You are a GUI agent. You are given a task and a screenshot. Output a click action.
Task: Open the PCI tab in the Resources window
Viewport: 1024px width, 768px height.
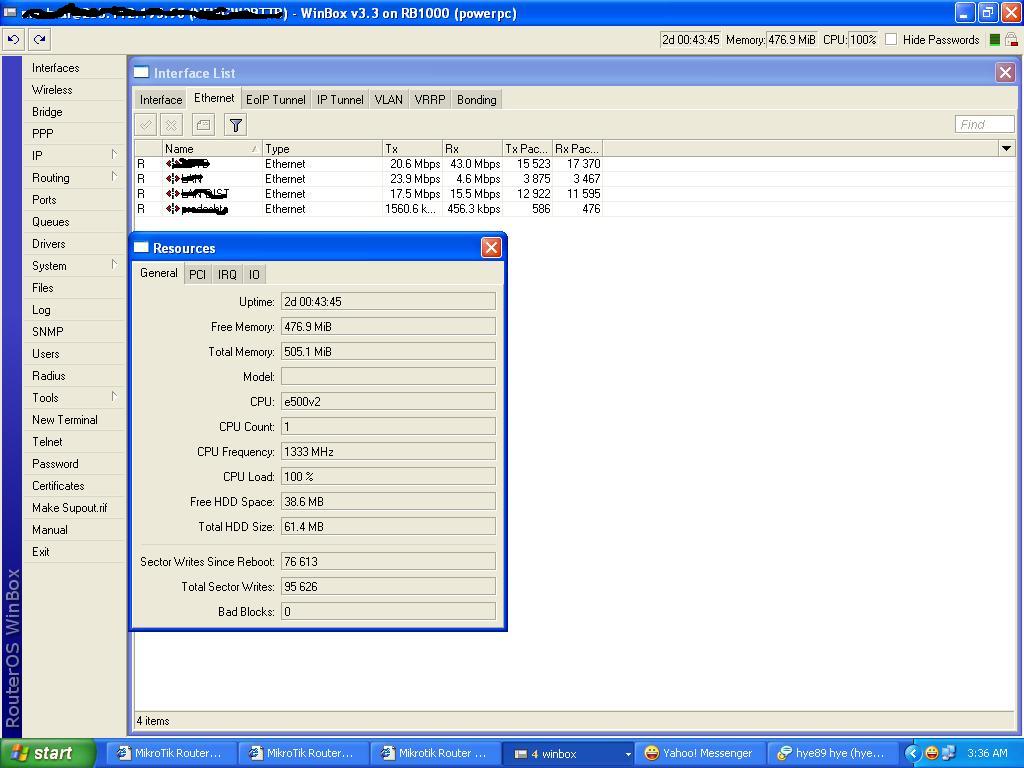click(x=197, y=273)
